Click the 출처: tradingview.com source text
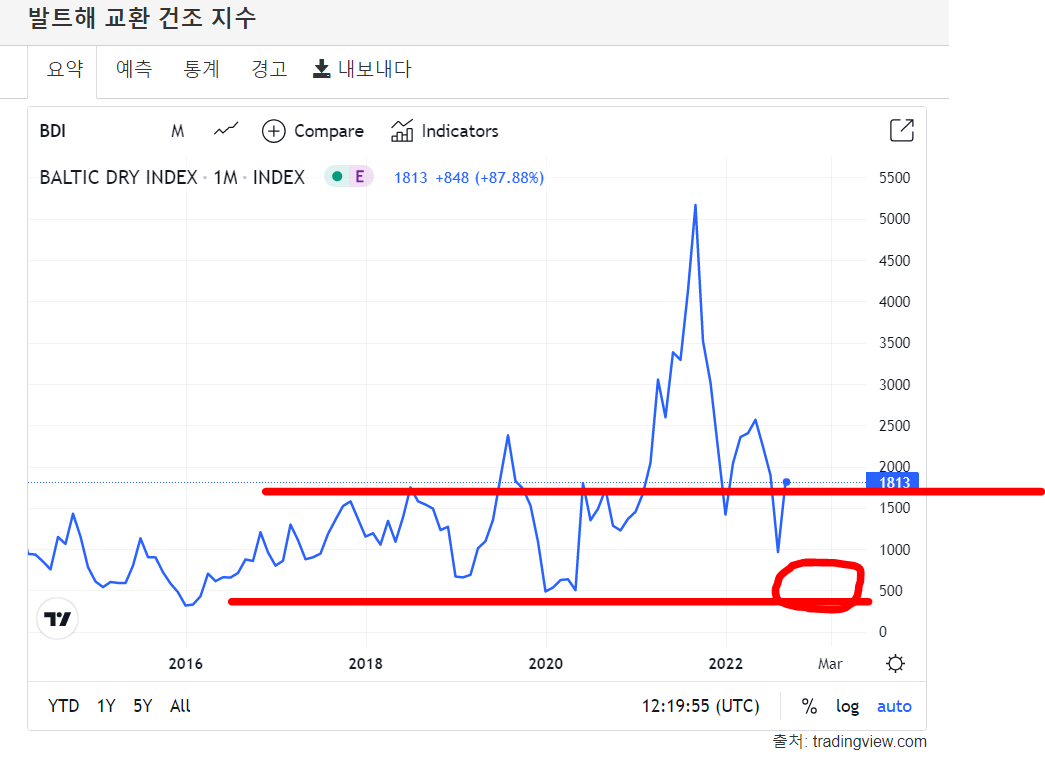Screen dimensions: 1045x763 click(x=849, y=742)
